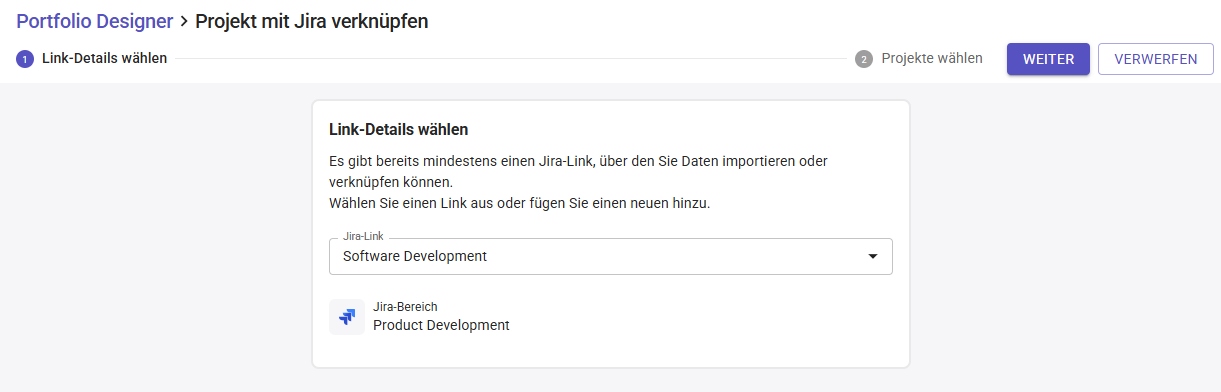Open the Portfolio Designer breadcrumb link
1221x392 pixels.
(x=95, y=21)
